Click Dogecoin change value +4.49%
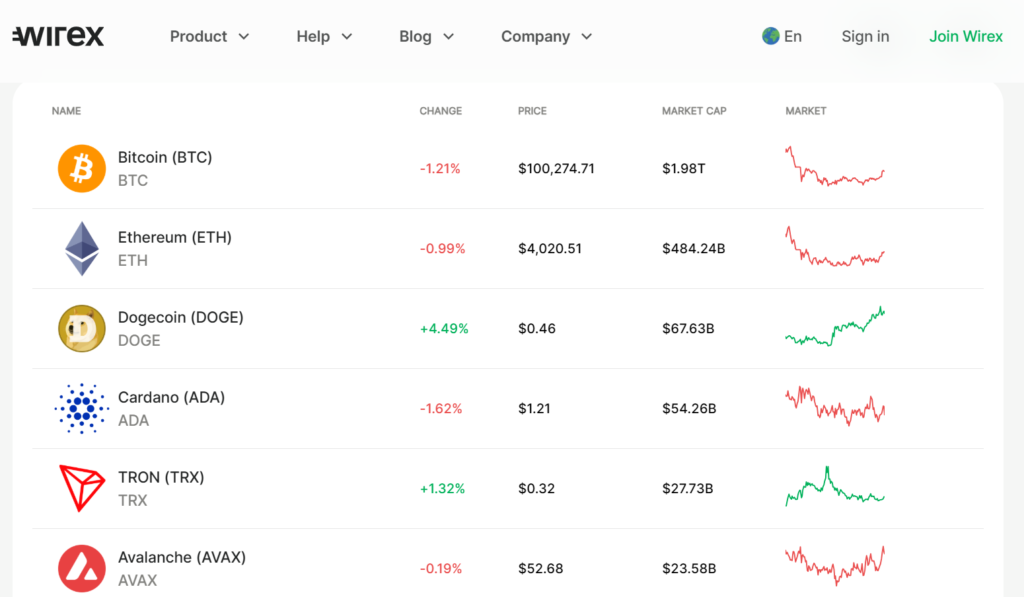Image resolution: width=1024 pixels, height=597 pixels. coord(444,329)
